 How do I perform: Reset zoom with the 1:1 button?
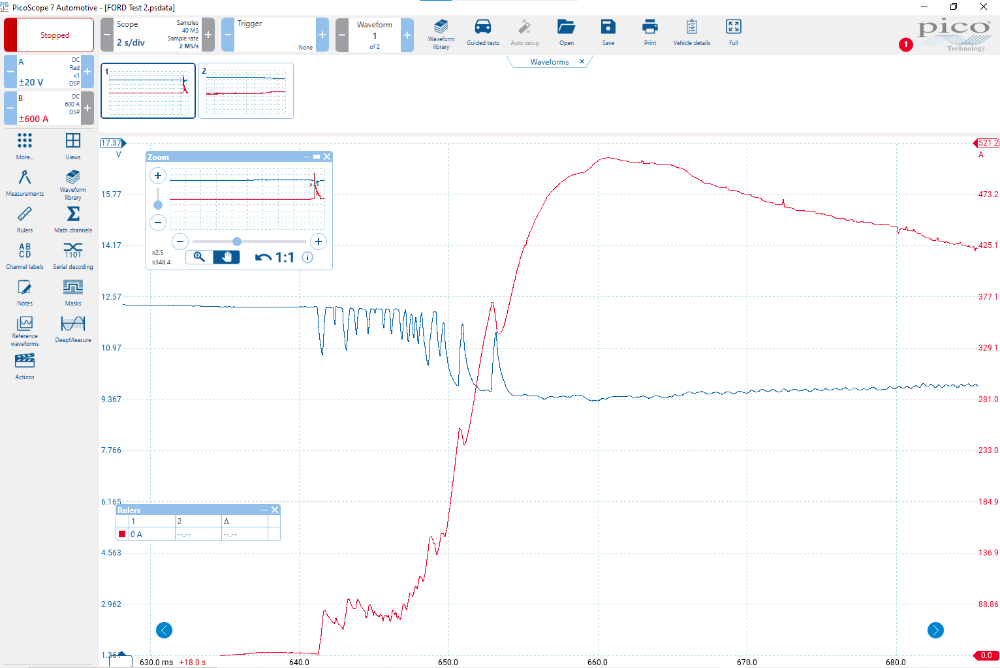[x=277, y=257]
